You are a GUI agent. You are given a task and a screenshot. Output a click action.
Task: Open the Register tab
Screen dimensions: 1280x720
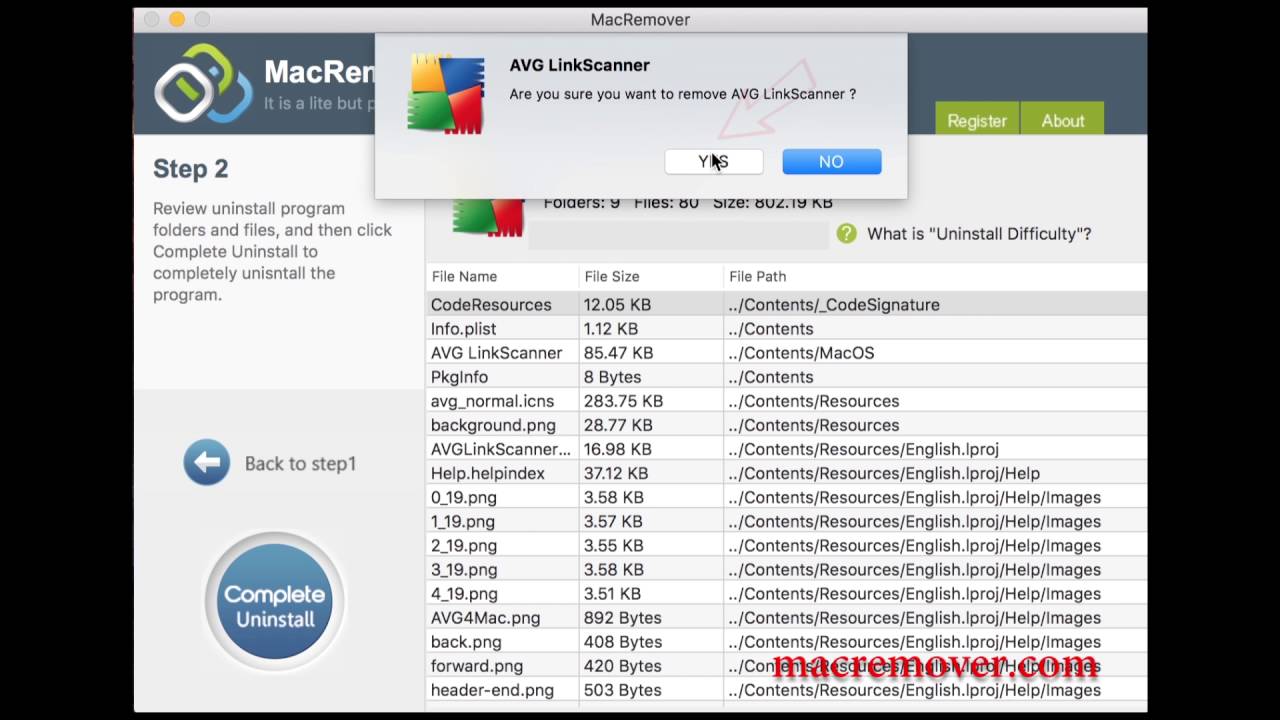click(977, 118)
